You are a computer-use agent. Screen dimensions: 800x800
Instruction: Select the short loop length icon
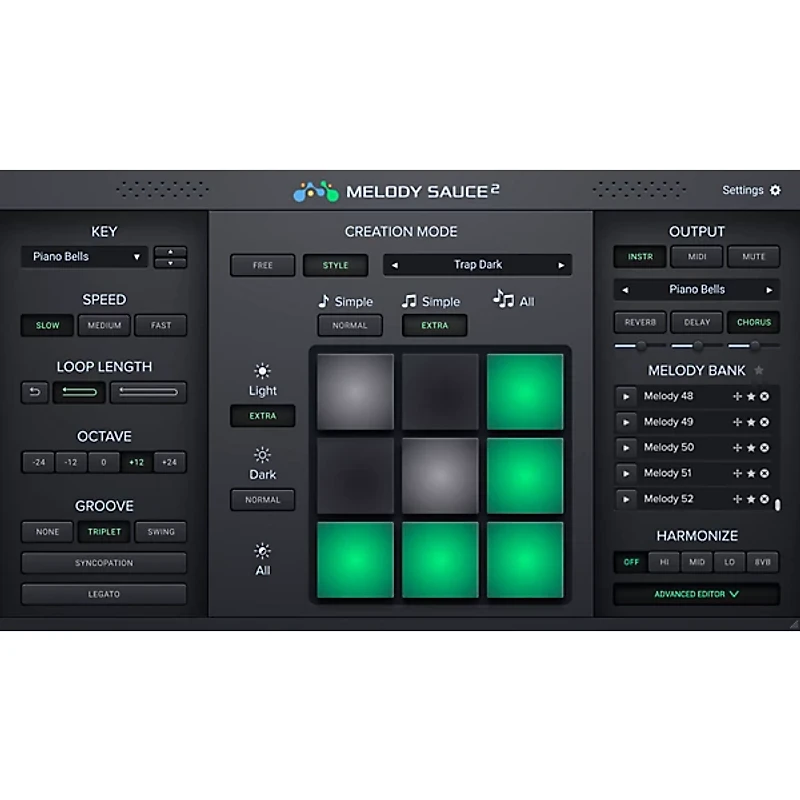pyautogui.click(x=79, y=392)
